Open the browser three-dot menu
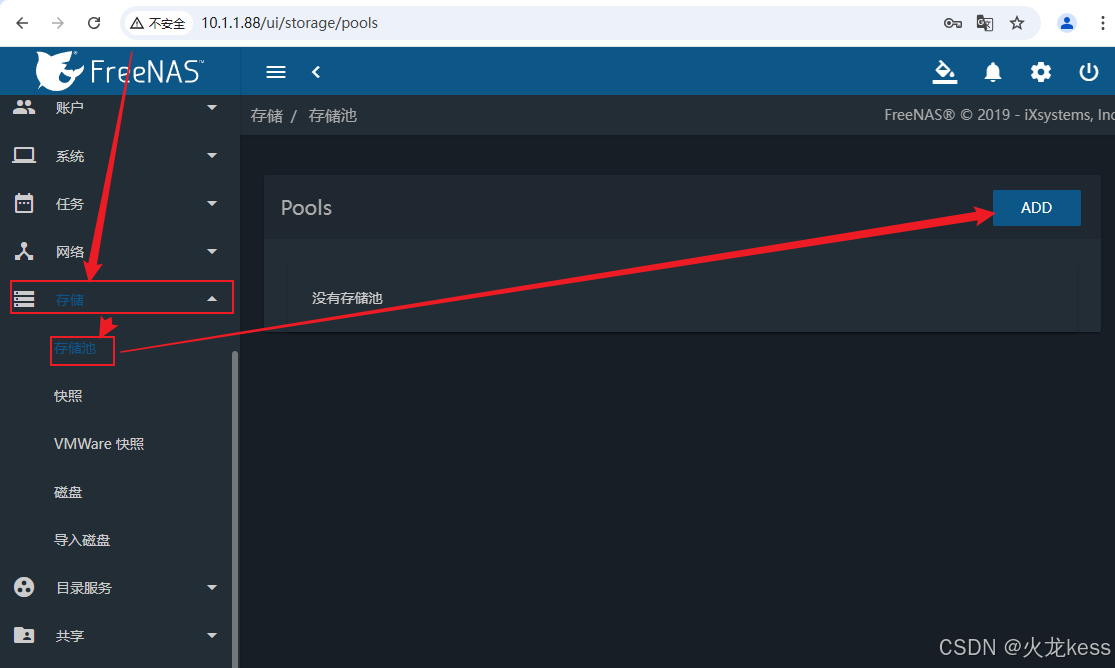Image resolution: width=1115 pixels, height=668 pixels. click(x=1102, y=23)
